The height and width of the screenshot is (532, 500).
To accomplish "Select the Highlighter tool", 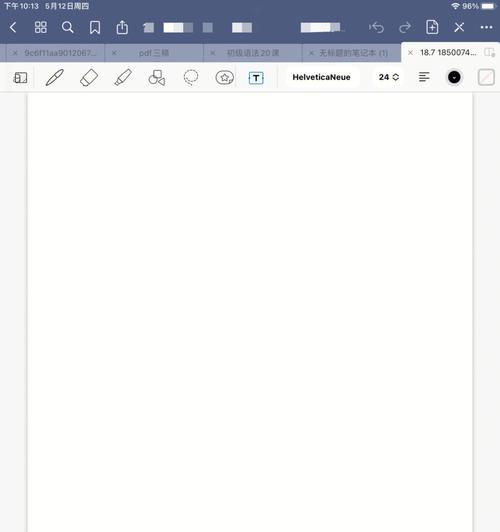I will [123, 77].
